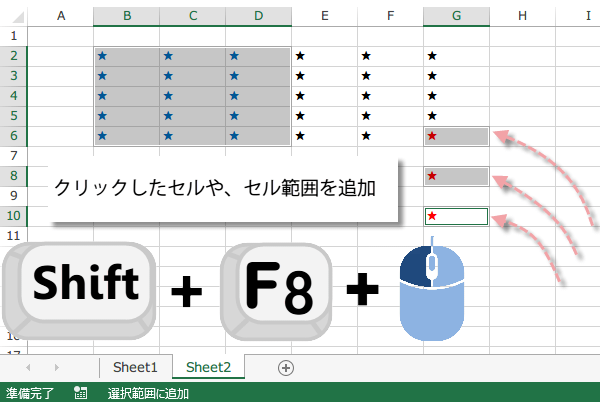
Task: Click the macro recording icon in status bar
Action: 80,393
